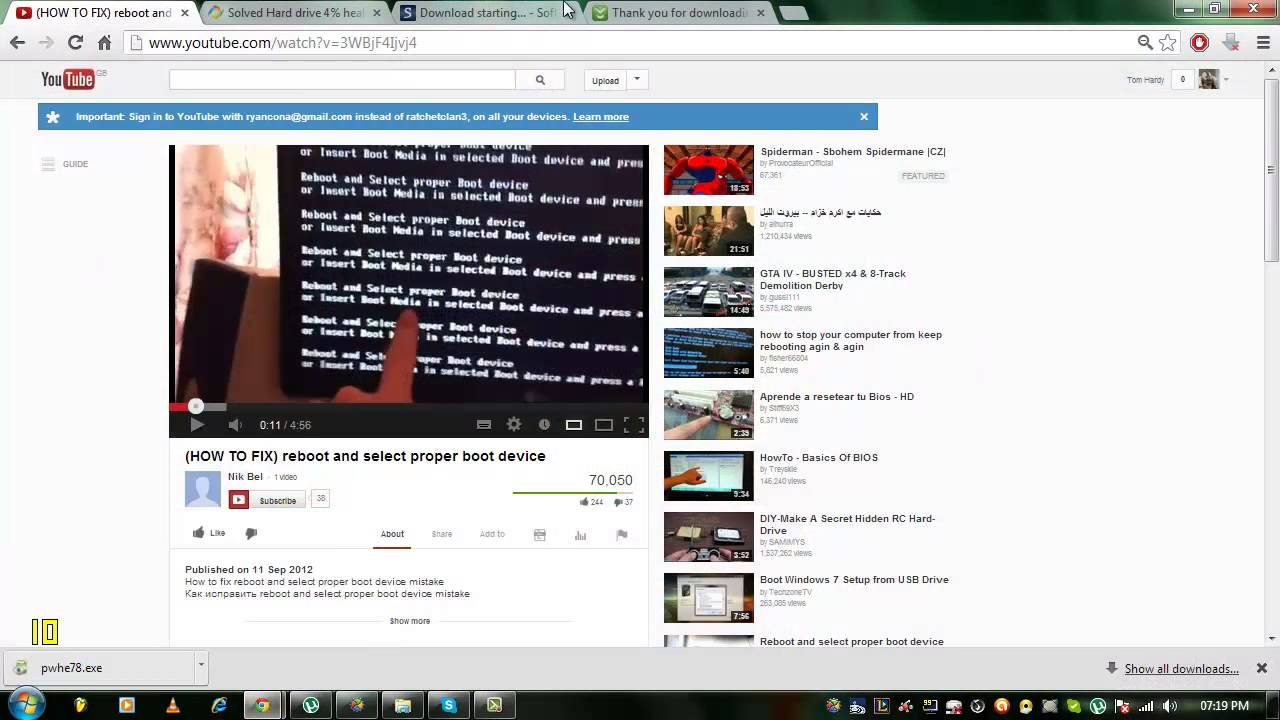Open the Windows Start menu

(27, 705)
